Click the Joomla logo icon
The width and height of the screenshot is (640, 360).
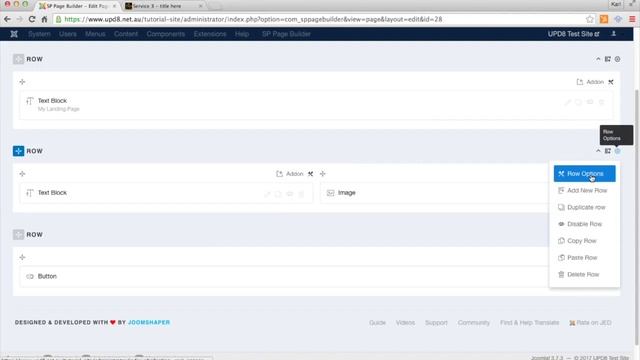[14, 34]
